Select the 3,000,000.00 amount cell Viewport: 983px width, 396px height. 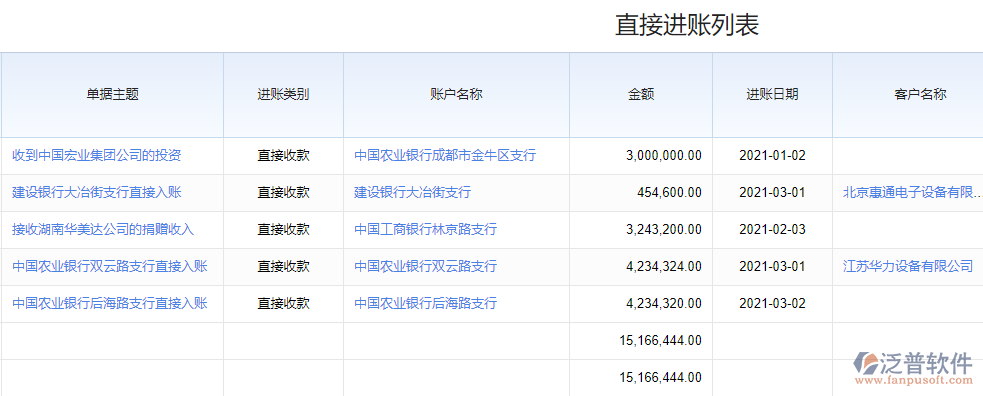641,155
